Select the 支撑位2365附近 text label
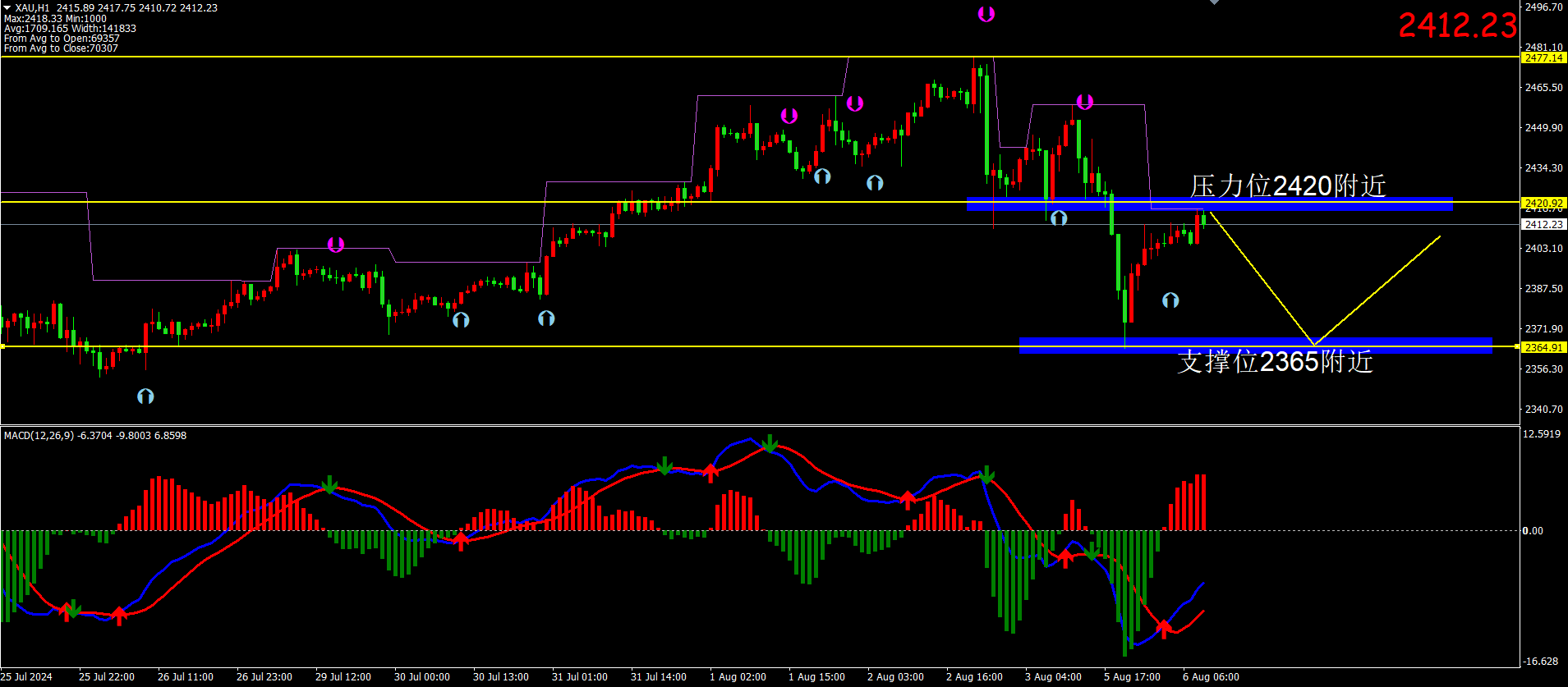The image size is (1568, 687). point(1275,361)
